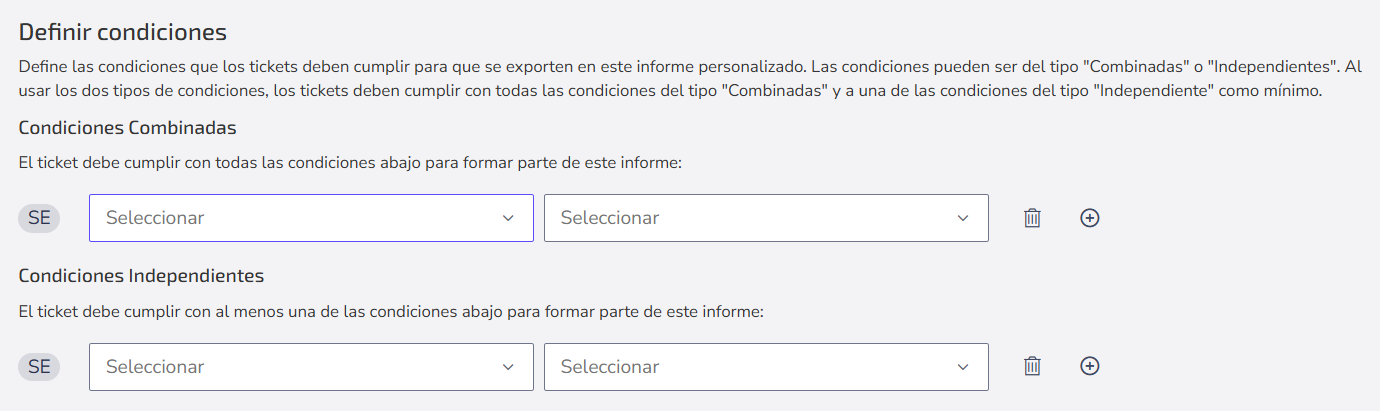Open second Seleccionar dropdown under Condiciones Independientes

coord(766,367)
